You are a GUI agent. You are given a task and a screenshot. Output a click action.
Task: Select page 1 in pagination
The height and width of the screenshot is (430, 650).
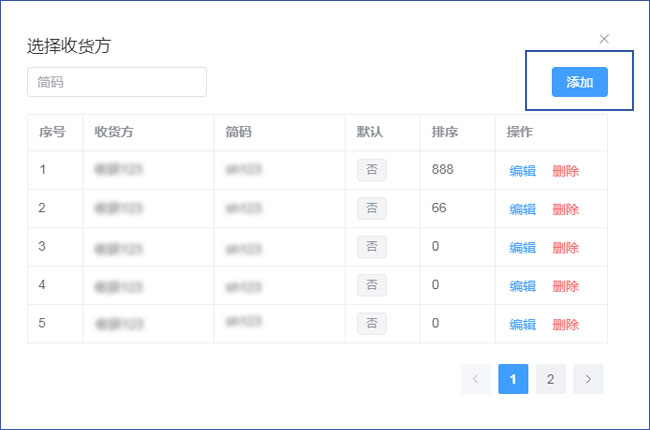pos(513,379)
